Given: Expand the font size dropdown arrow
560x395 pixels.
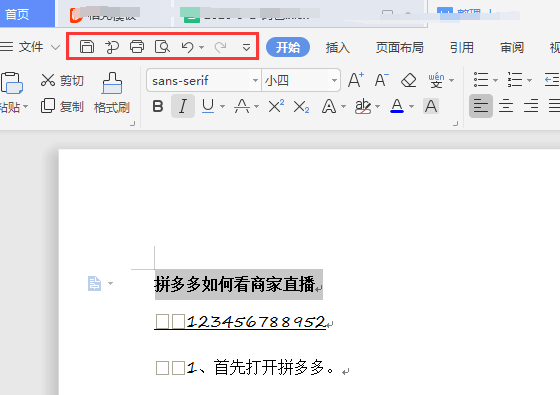Looking at the screenshot, I should [x=335, y=81].
